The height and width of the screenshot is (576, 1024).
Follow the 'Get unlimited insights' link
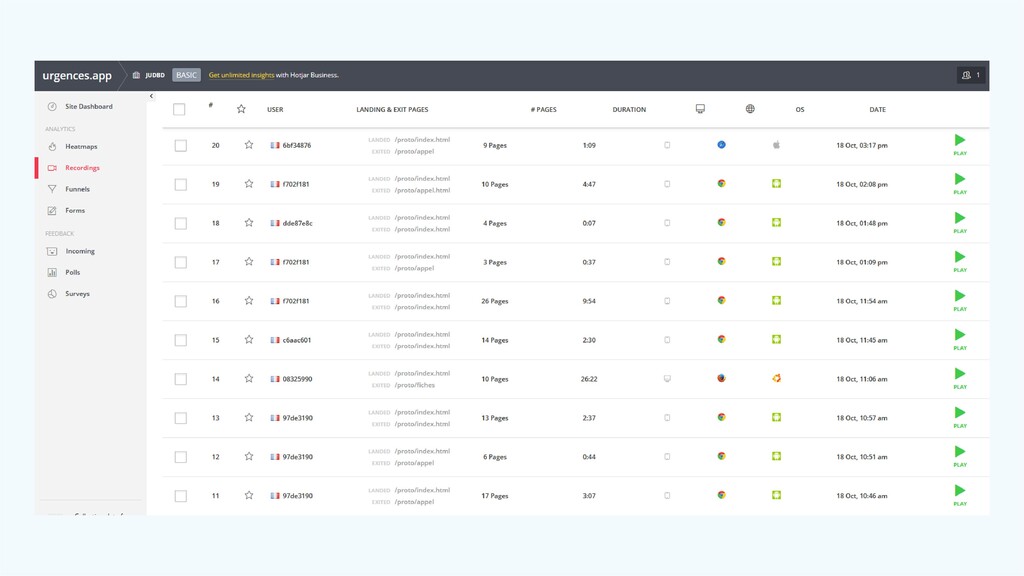tap(241, 75)
